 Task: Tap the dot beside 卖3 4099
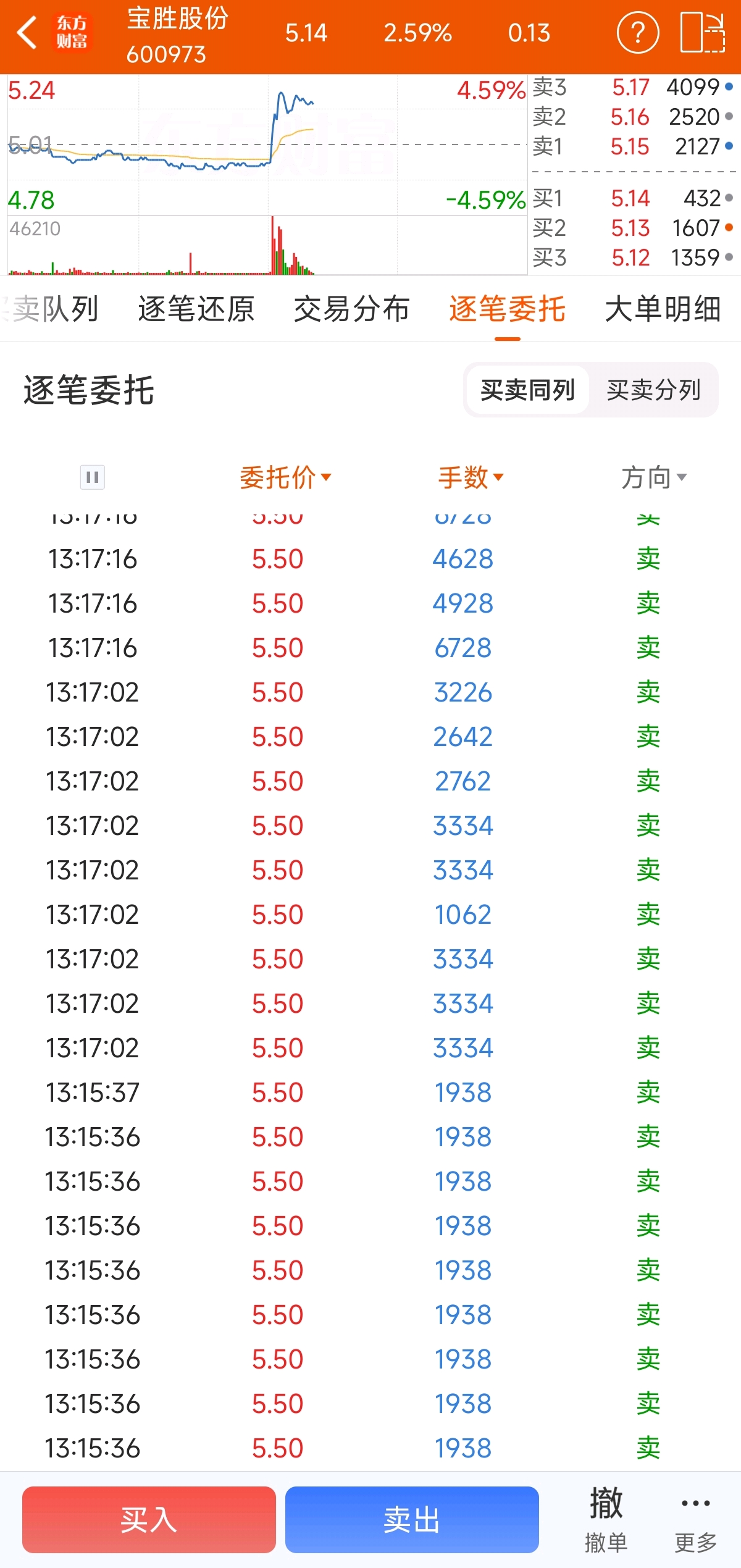click(729, 87)
